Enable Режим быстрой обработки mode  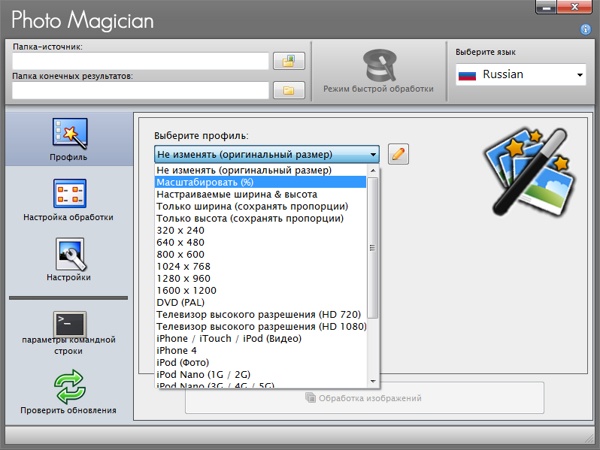(377, 68)
